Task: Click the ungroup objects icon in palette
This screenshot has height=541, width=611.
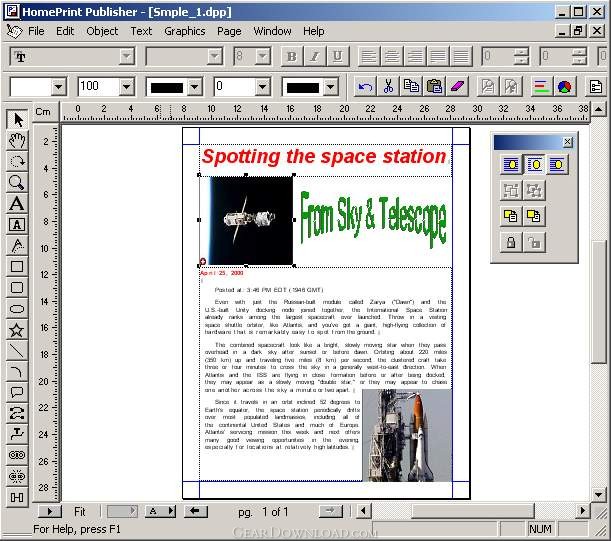Action: click(x=534, y=190)
